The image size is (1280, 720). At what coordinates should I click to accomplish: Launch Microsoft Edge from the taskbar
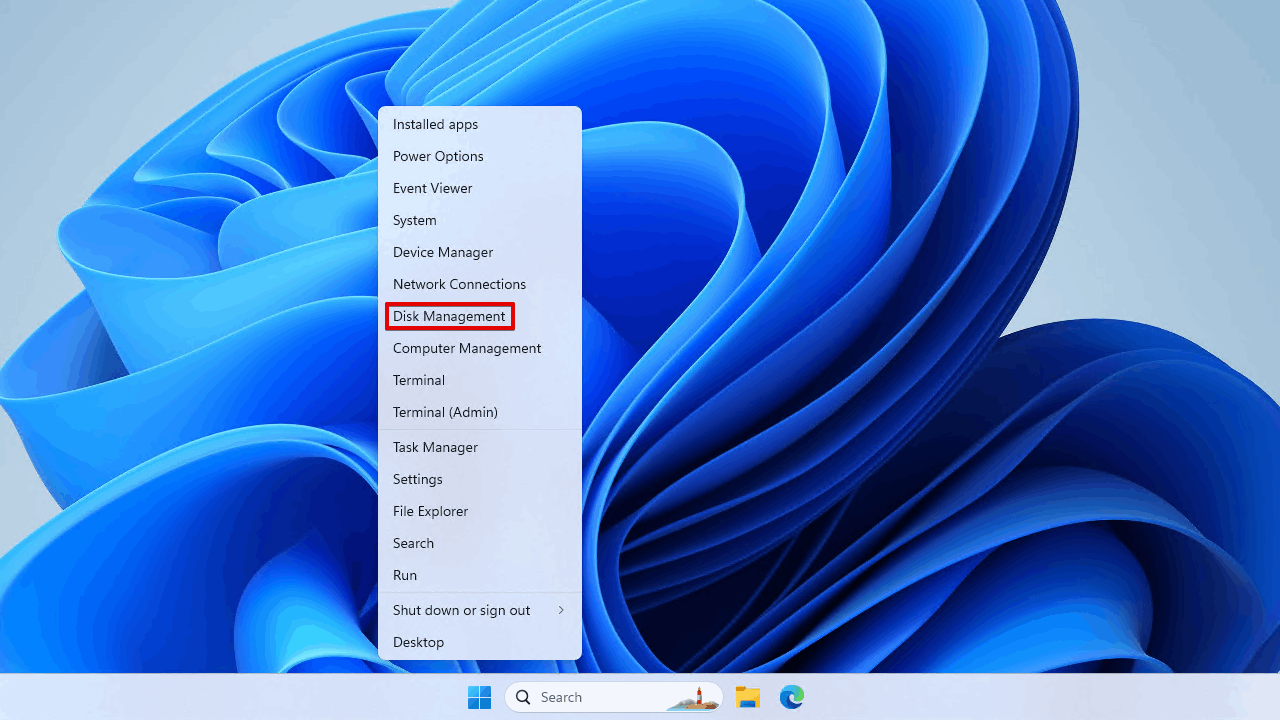[x=792, y=697]
